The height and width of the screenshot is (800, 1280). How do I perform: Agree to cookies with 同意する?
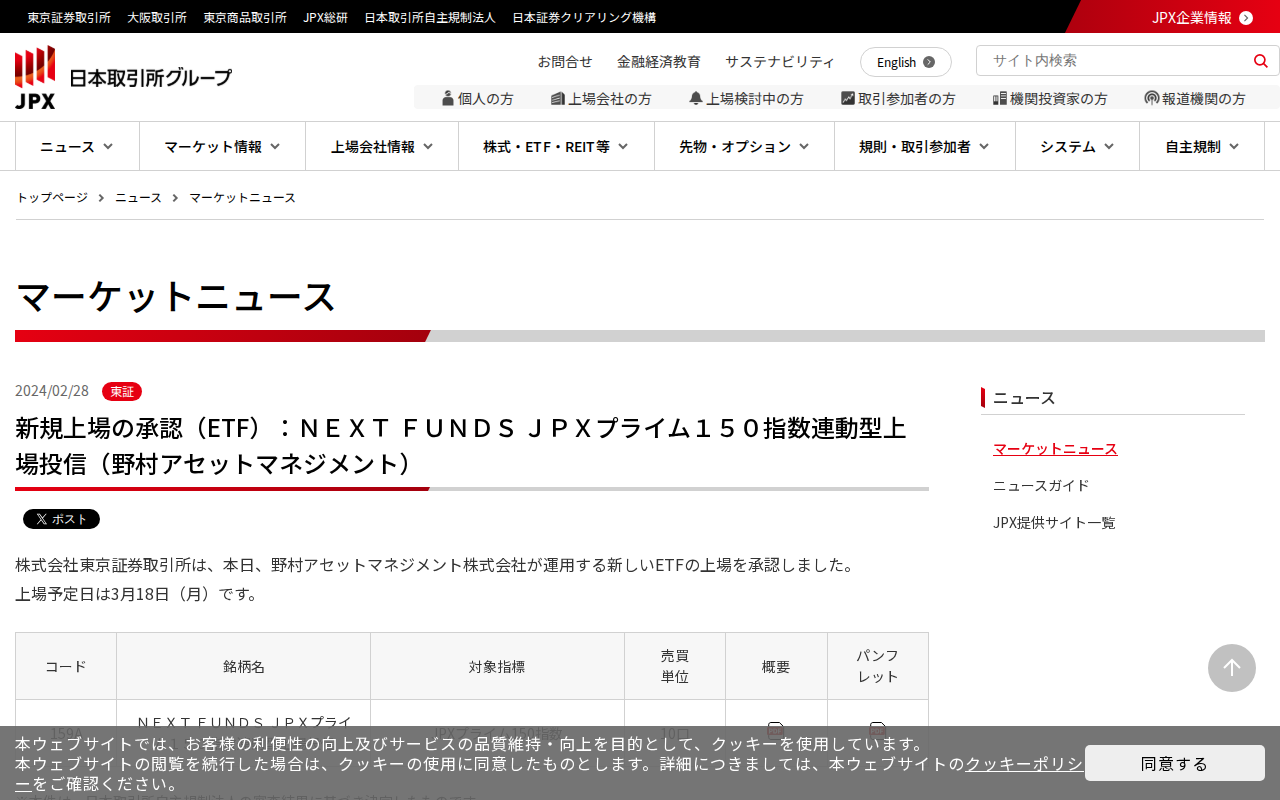coord(1175,763)
